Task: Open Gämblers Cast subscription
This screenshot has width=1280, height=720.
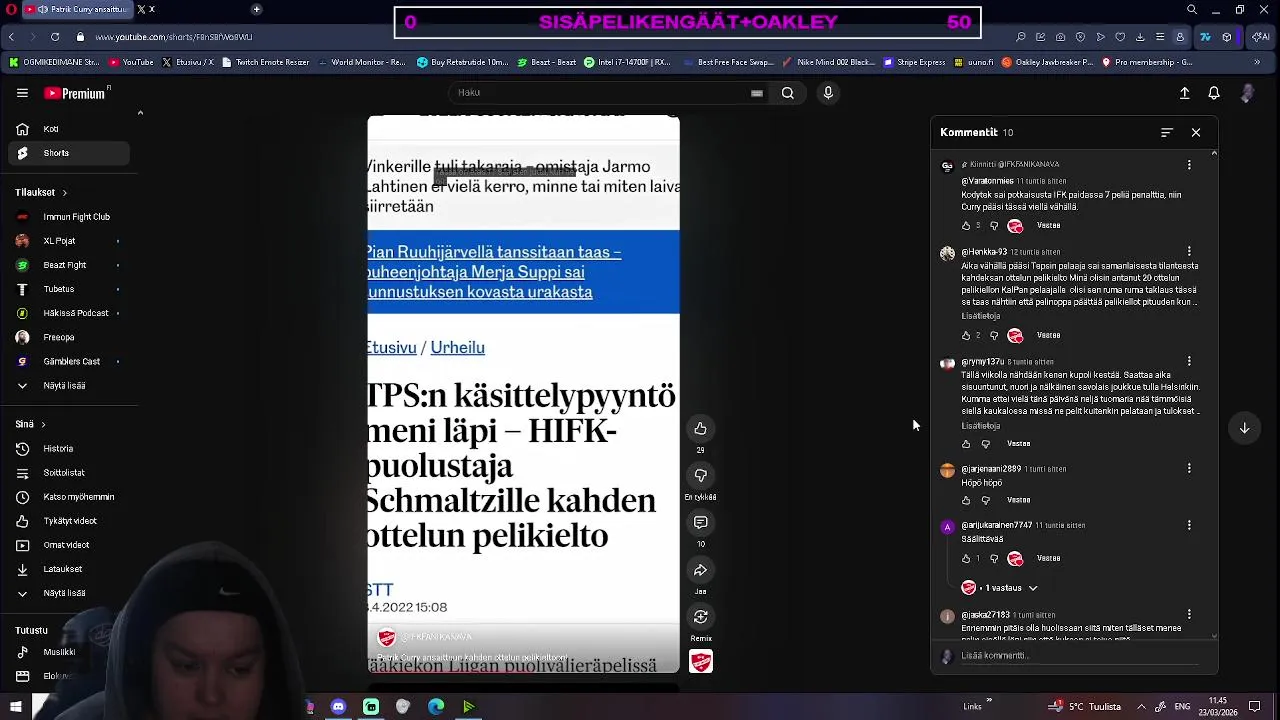Action: 68,361
